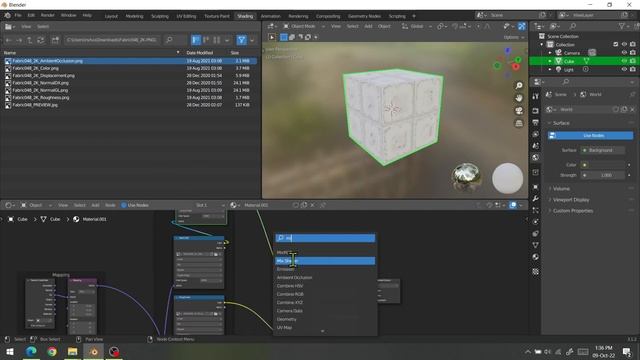
Task: Hide the Light in the outliner
Action: [624, 69]
